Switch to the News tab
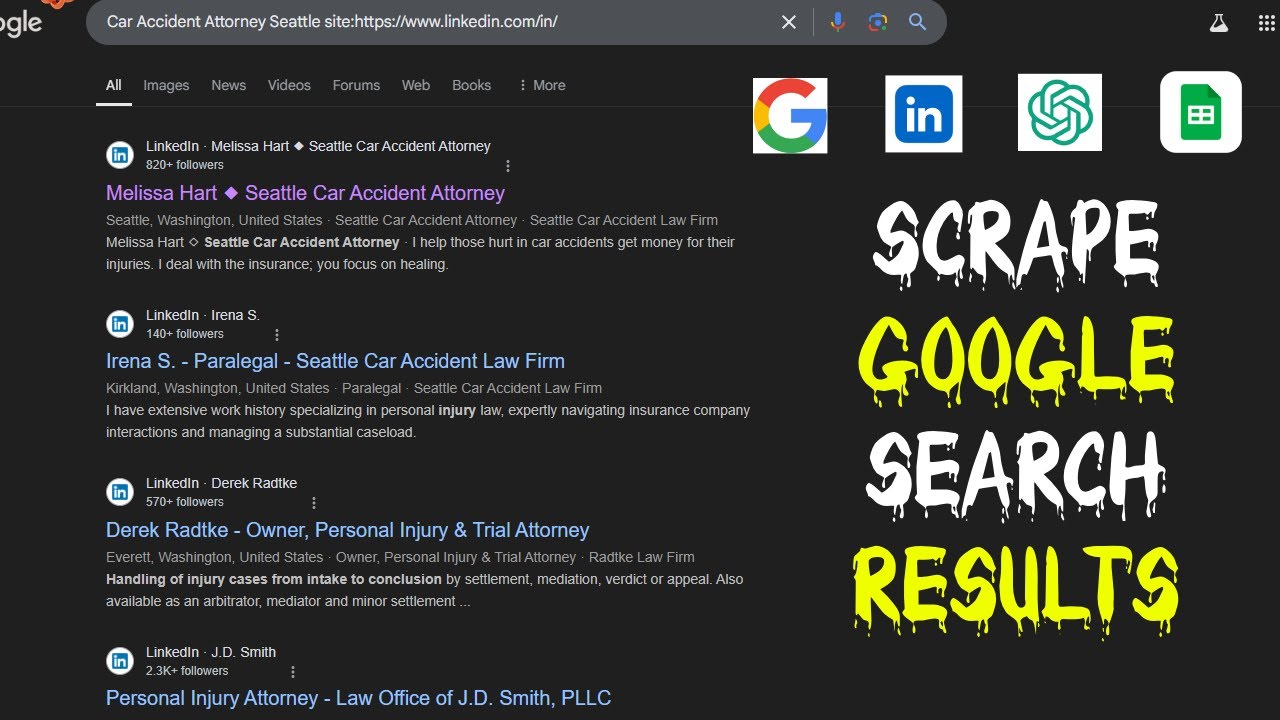 (228, 85)
